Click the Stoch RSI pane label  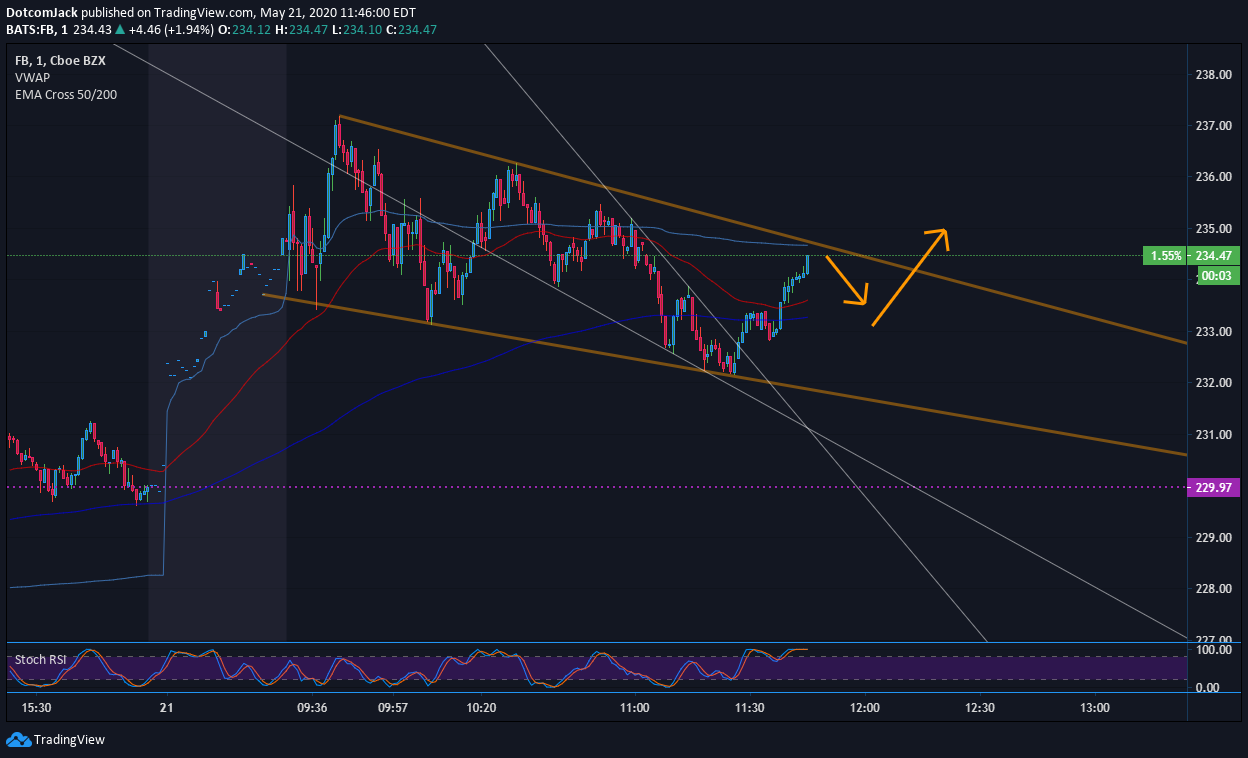[x=39, y=660]
